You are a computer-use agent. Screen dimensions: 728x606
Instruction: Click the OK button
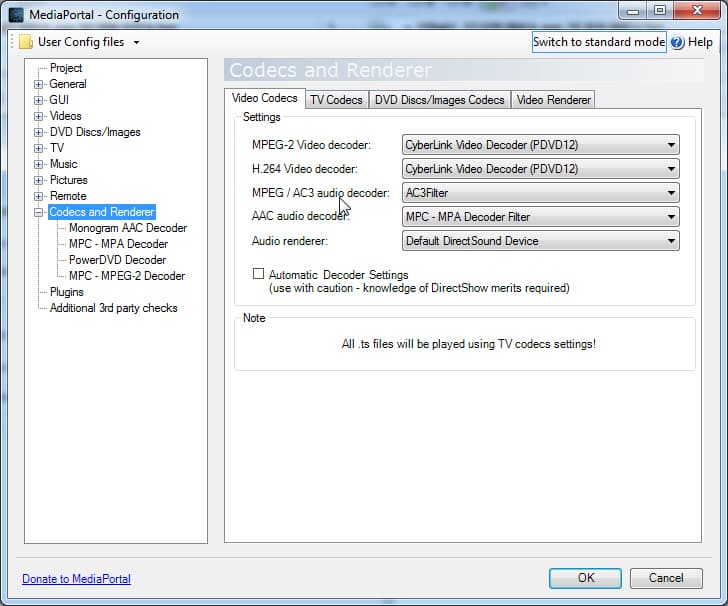pos(585,578)
